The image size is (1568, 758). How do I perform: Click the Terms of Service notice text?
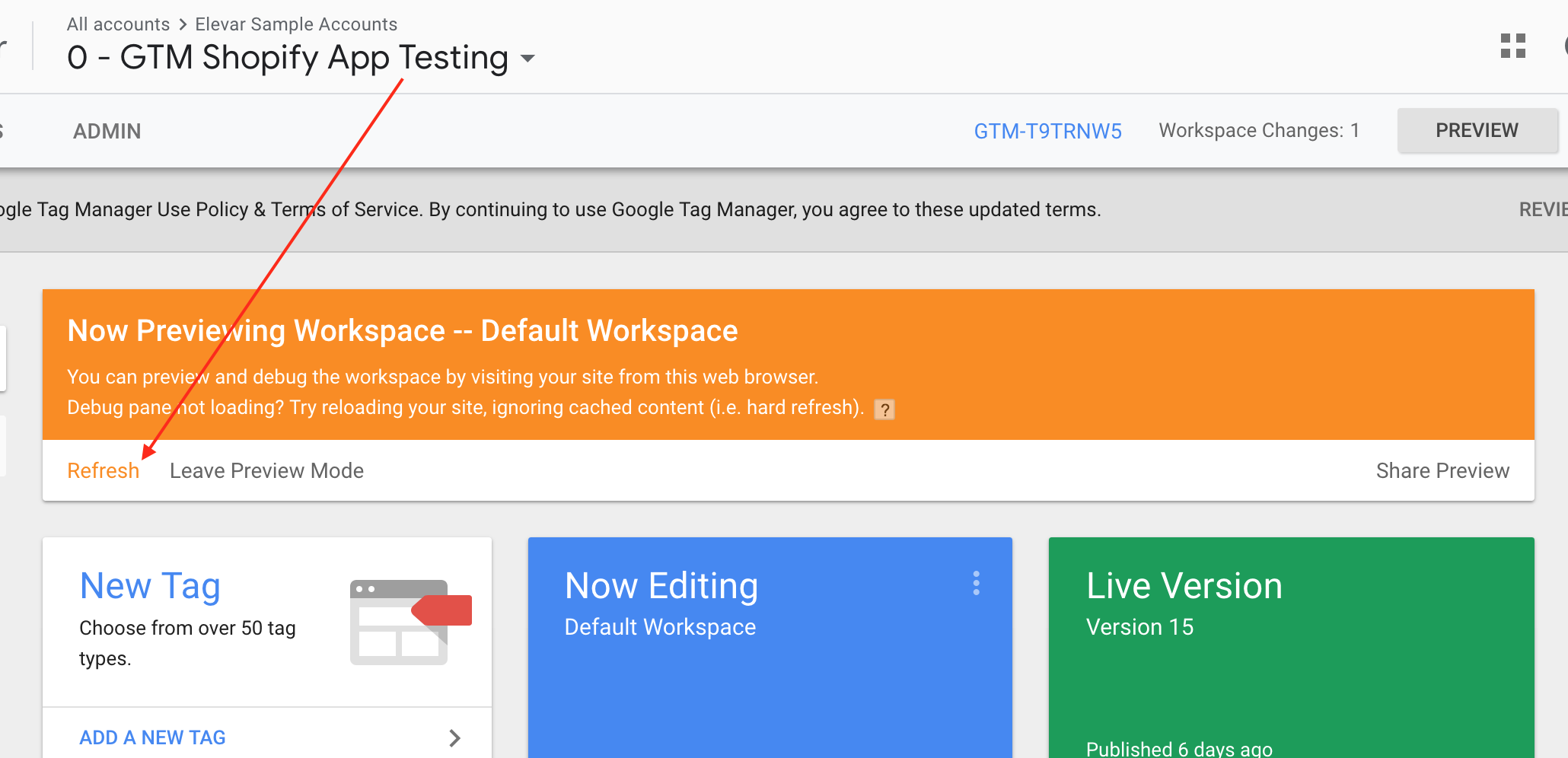(550, 209)
